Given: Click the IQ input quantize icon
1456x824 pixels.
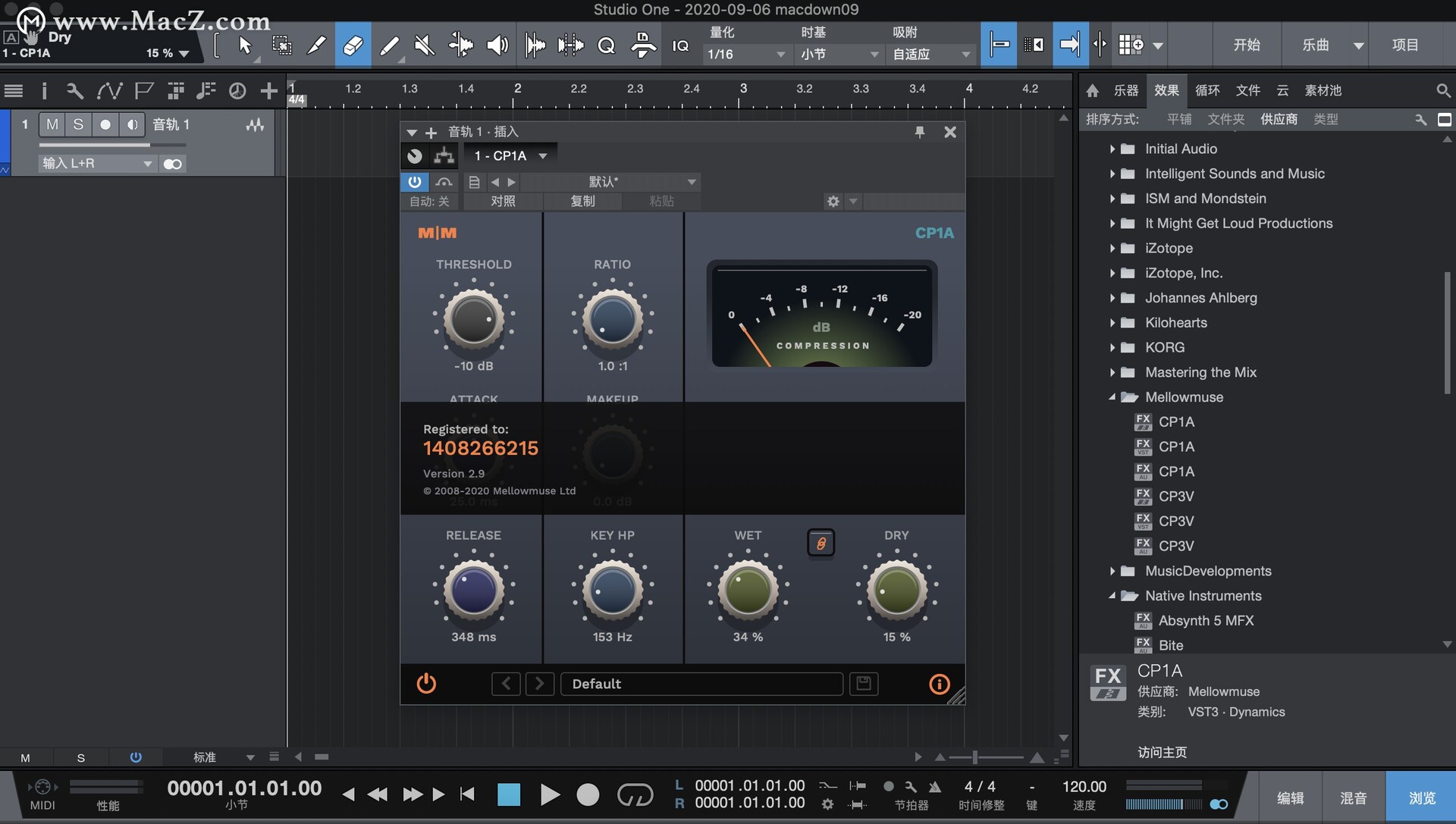Looking at the screenshot, I should pos(680,45).
